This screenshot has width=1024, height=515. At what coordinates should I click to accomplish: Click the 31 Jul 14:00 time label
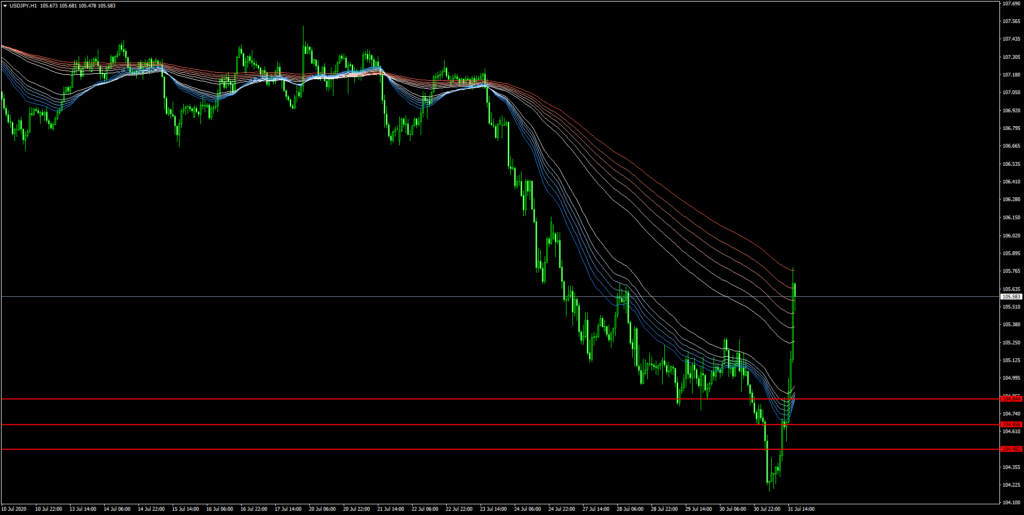coord(802,508)
